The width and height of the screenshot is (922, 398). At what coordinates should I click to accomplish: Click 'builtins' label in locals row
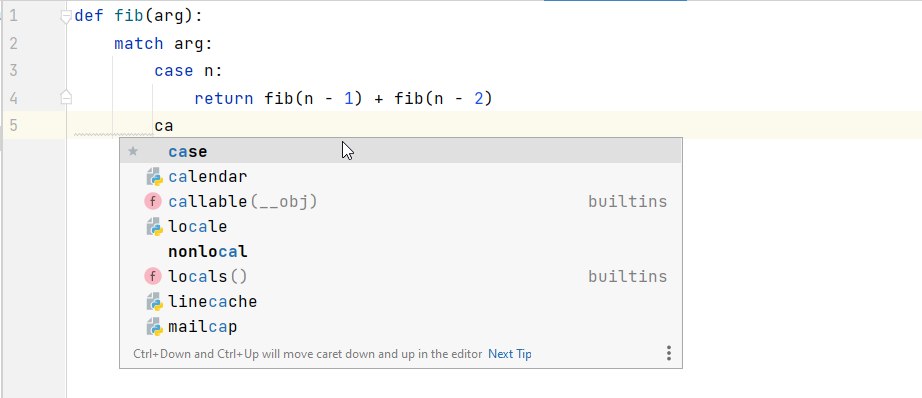click(627, 276)
